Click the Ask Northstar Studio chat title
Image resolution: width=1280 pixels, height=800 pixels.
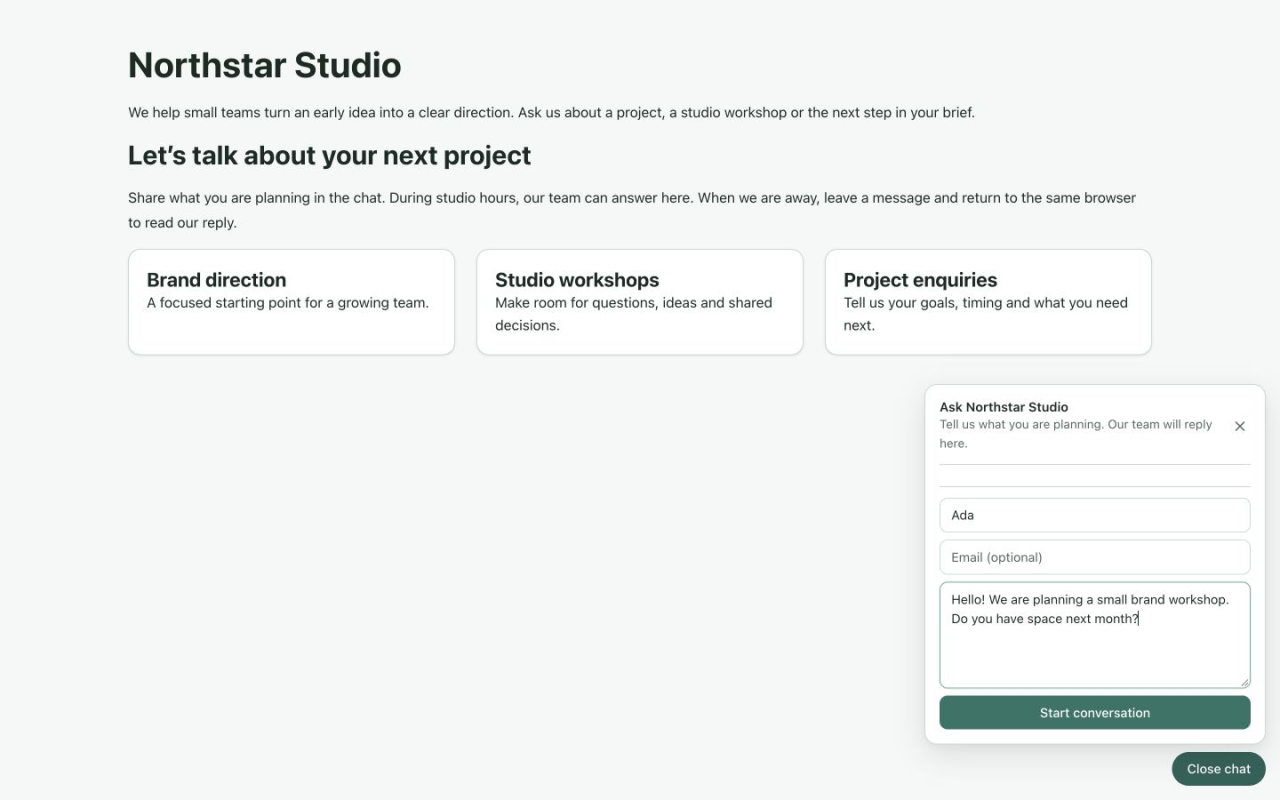point(1004,407)
